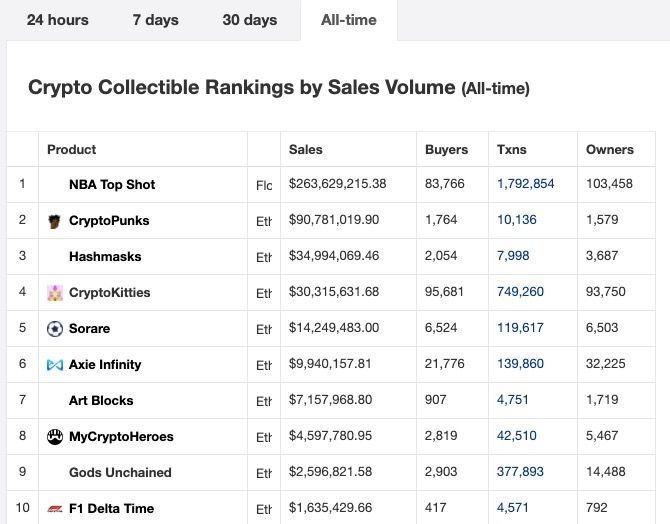Click the 32,225 owners value
670x524 pixels.
tap(605, 364)
